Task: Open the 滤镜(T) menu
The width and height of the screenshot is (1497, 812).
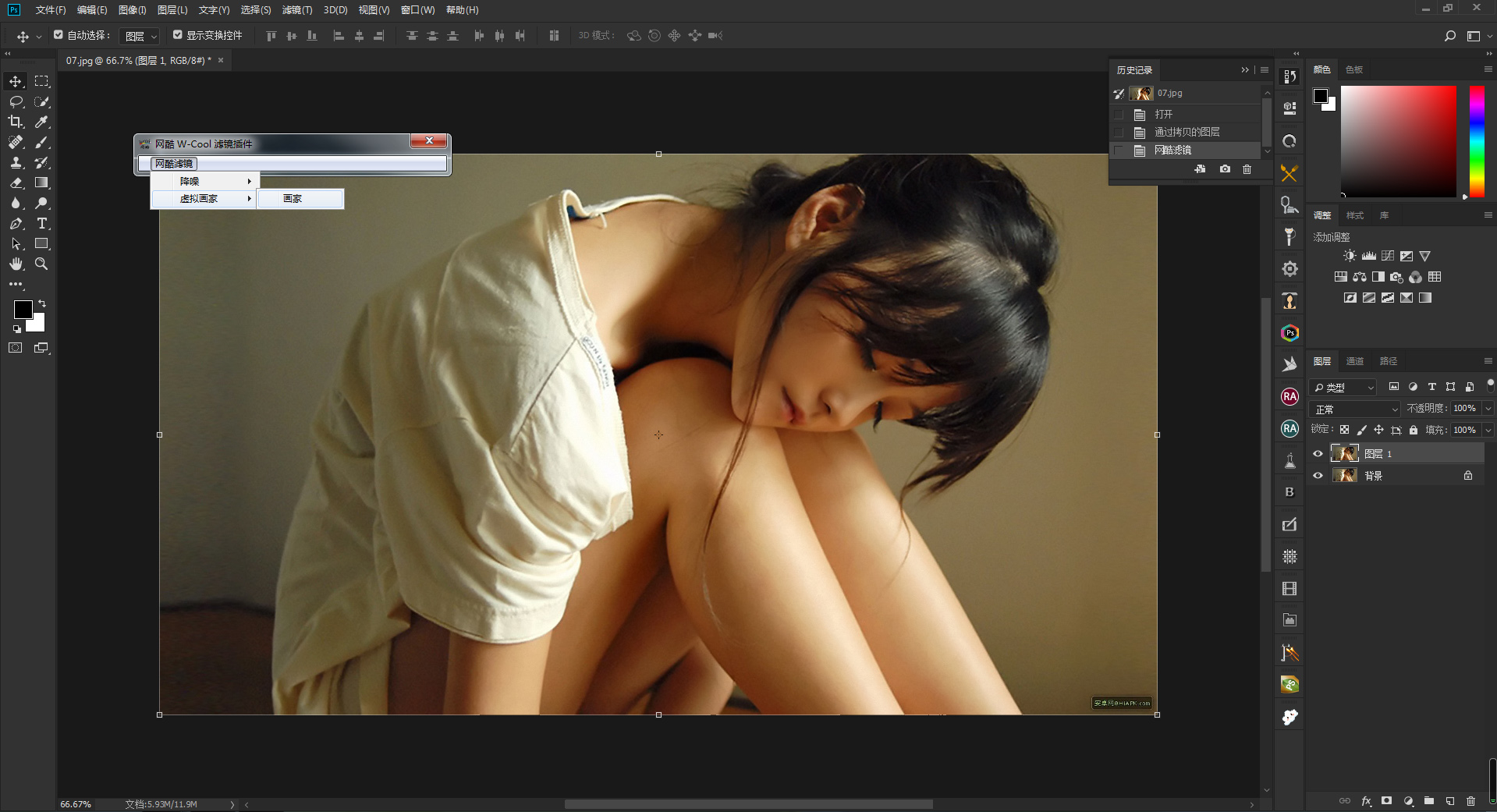Action: click(297, 10)
